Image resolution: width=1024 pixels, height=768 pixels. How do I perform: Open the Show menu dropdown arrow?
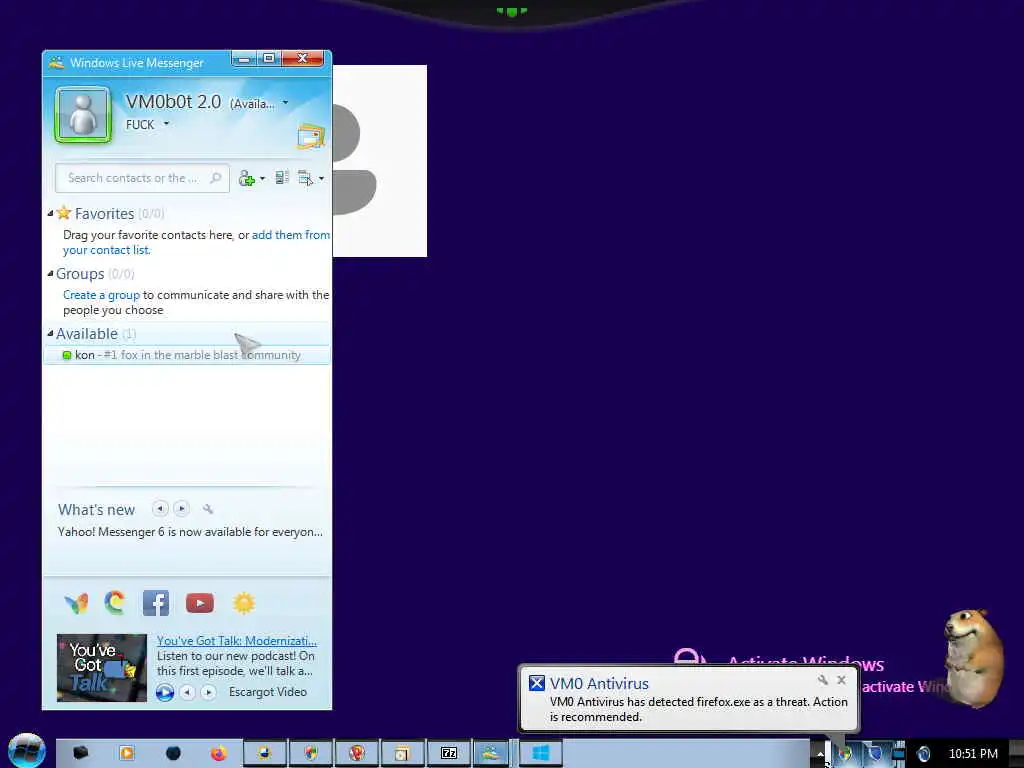pyautogui.click(x=321, y=178)
